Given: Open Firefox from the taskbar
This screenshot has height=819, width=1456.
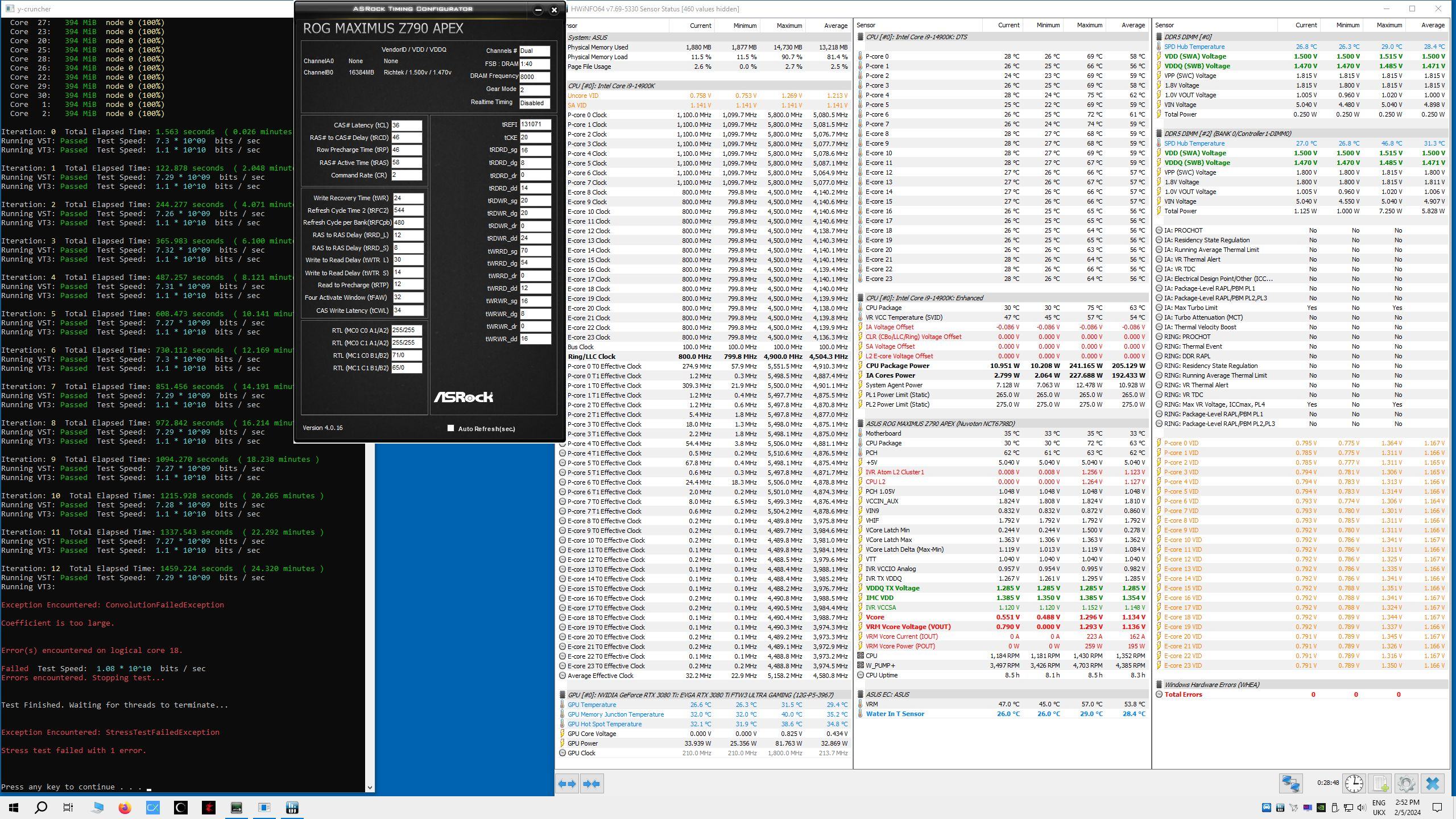Looking at the screenshot, I should (x=125, y=807).
